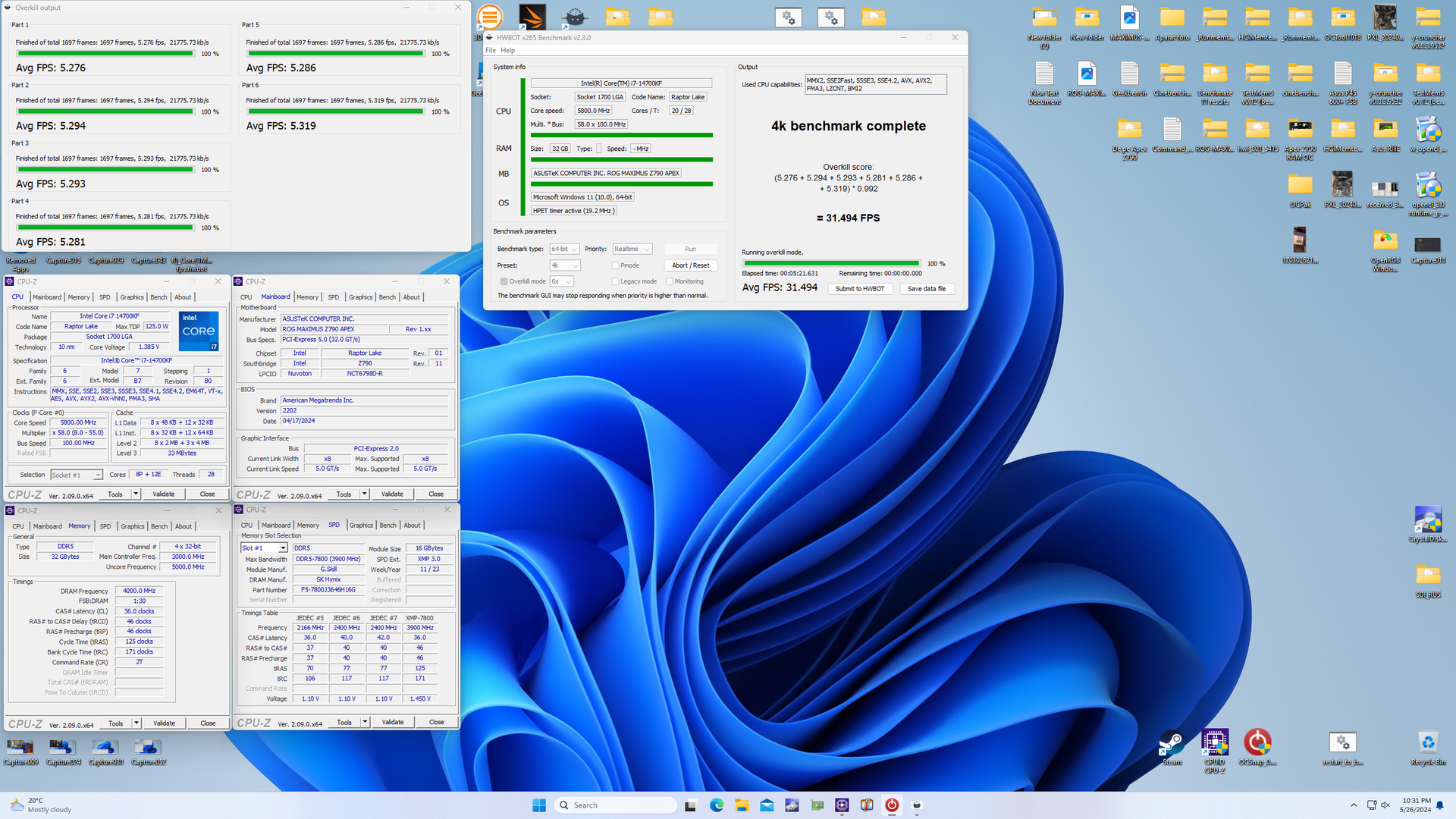
Task: Switch to Memory tab in CPU-Z SPD window
Action: [308, 526]
